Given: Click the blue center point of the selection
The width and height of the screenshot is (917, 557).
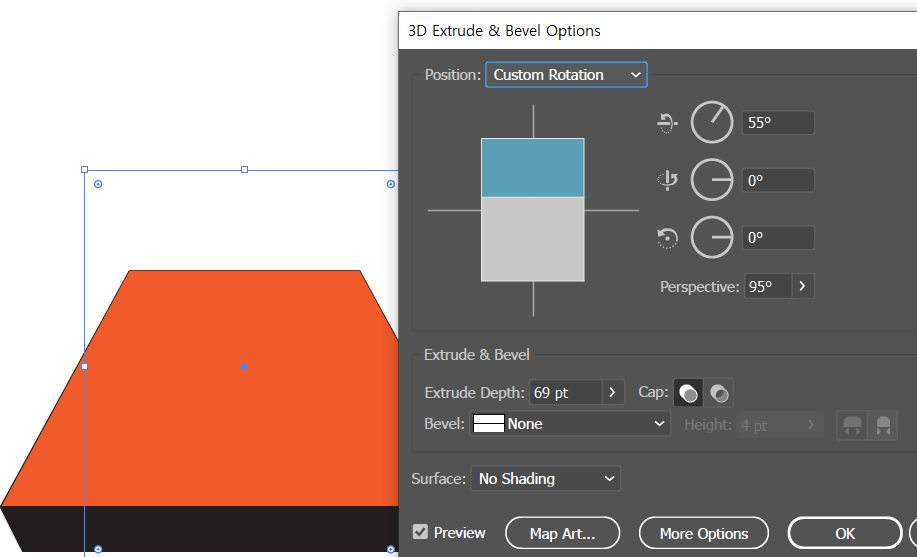Looking at the screenshot, I should click(244, 367).
